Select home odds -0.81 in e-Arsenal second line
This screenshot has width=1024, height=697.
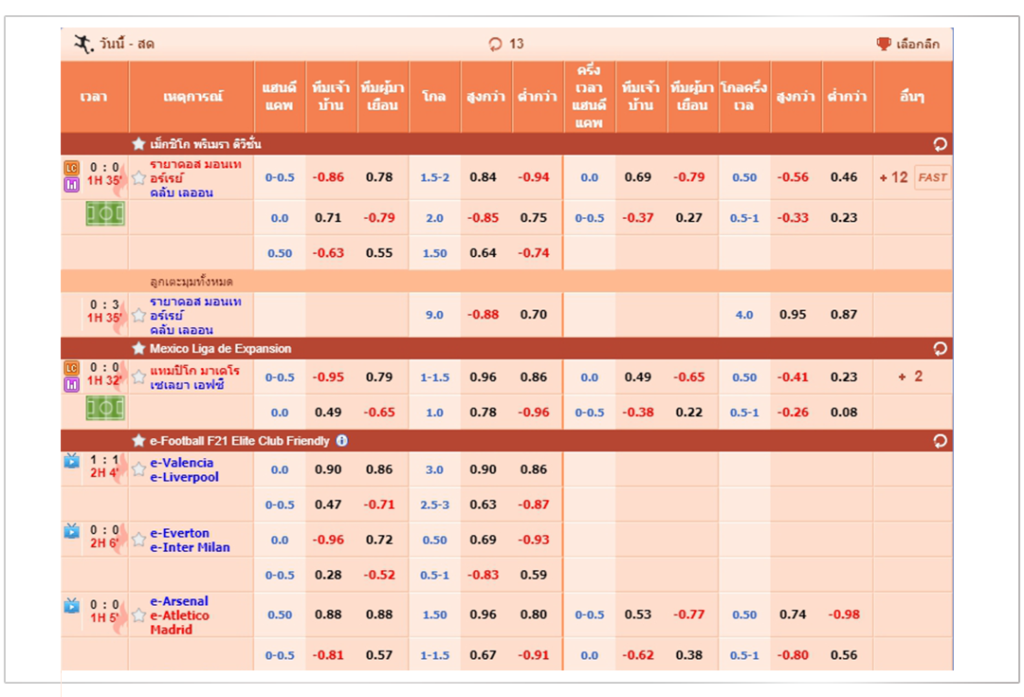pyautogui.click(x=328, y=655)
